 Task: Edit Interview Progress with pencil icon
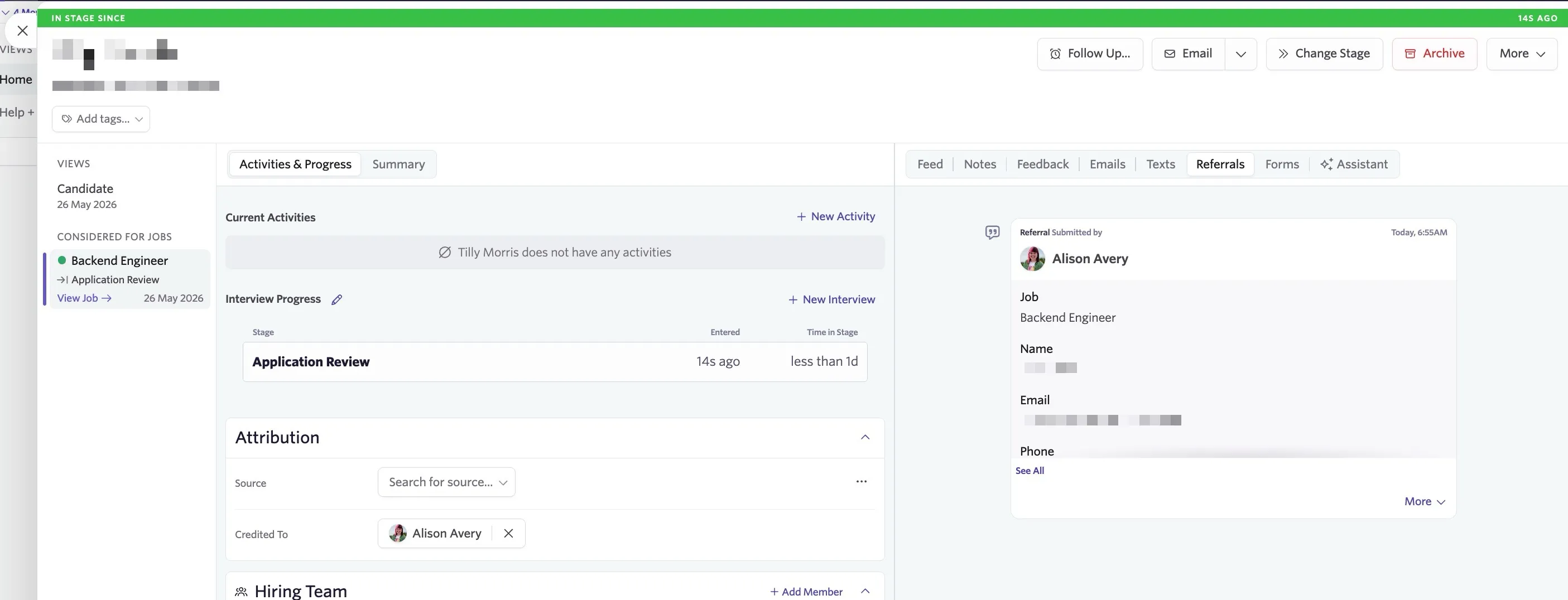(x=336, y=299)
